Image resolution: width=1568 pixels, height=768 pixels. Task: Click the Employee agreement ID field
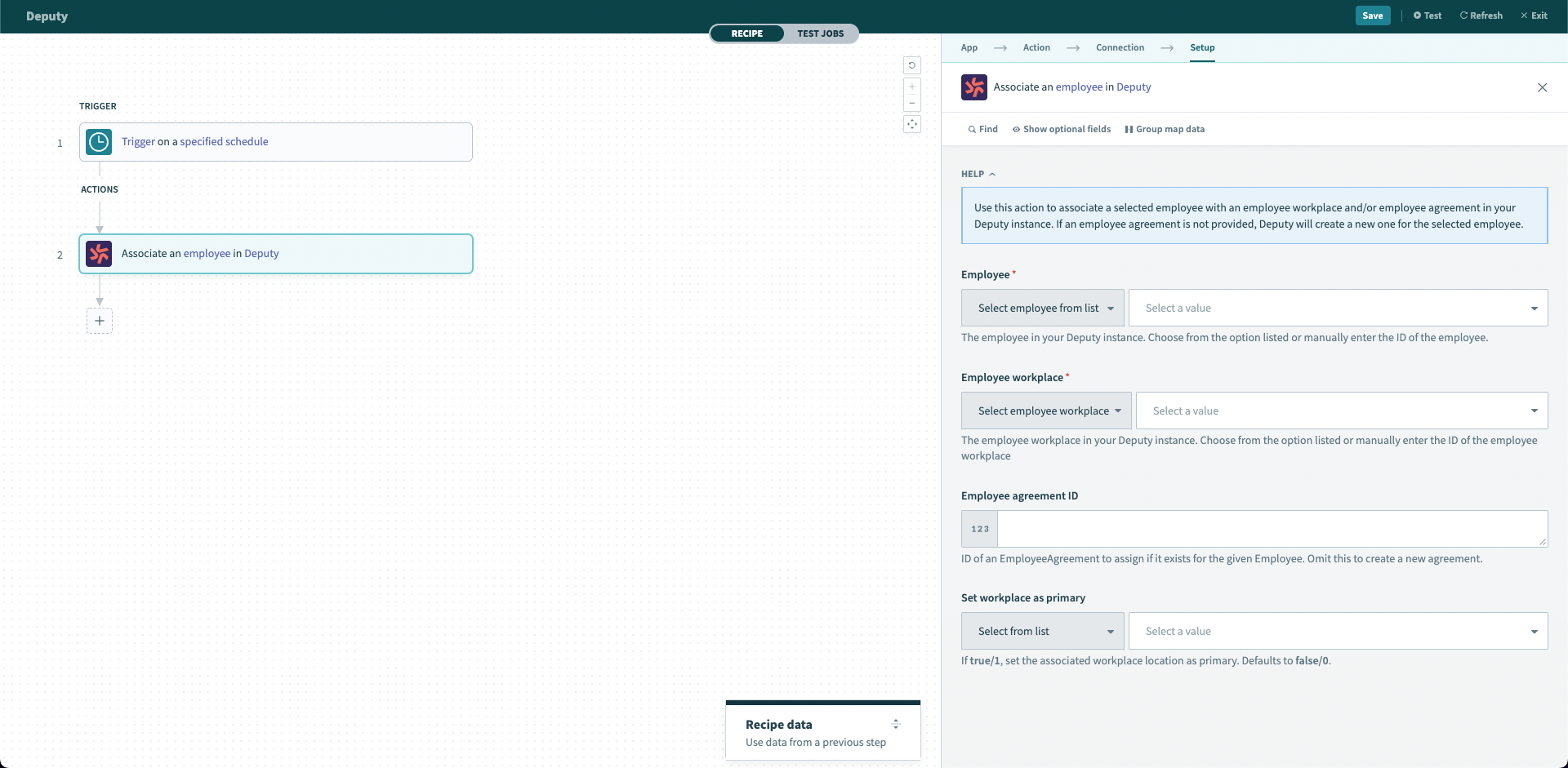pyautogui.click(x=1271, y=529)
